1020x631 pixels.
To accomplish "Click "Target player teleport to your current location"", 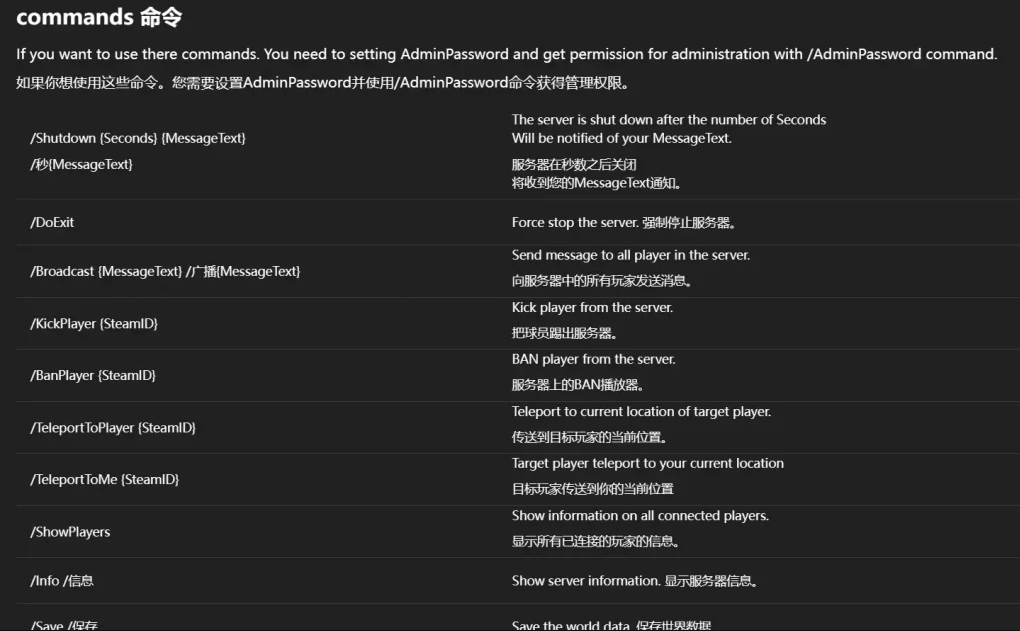I will (x=647, y=463).
